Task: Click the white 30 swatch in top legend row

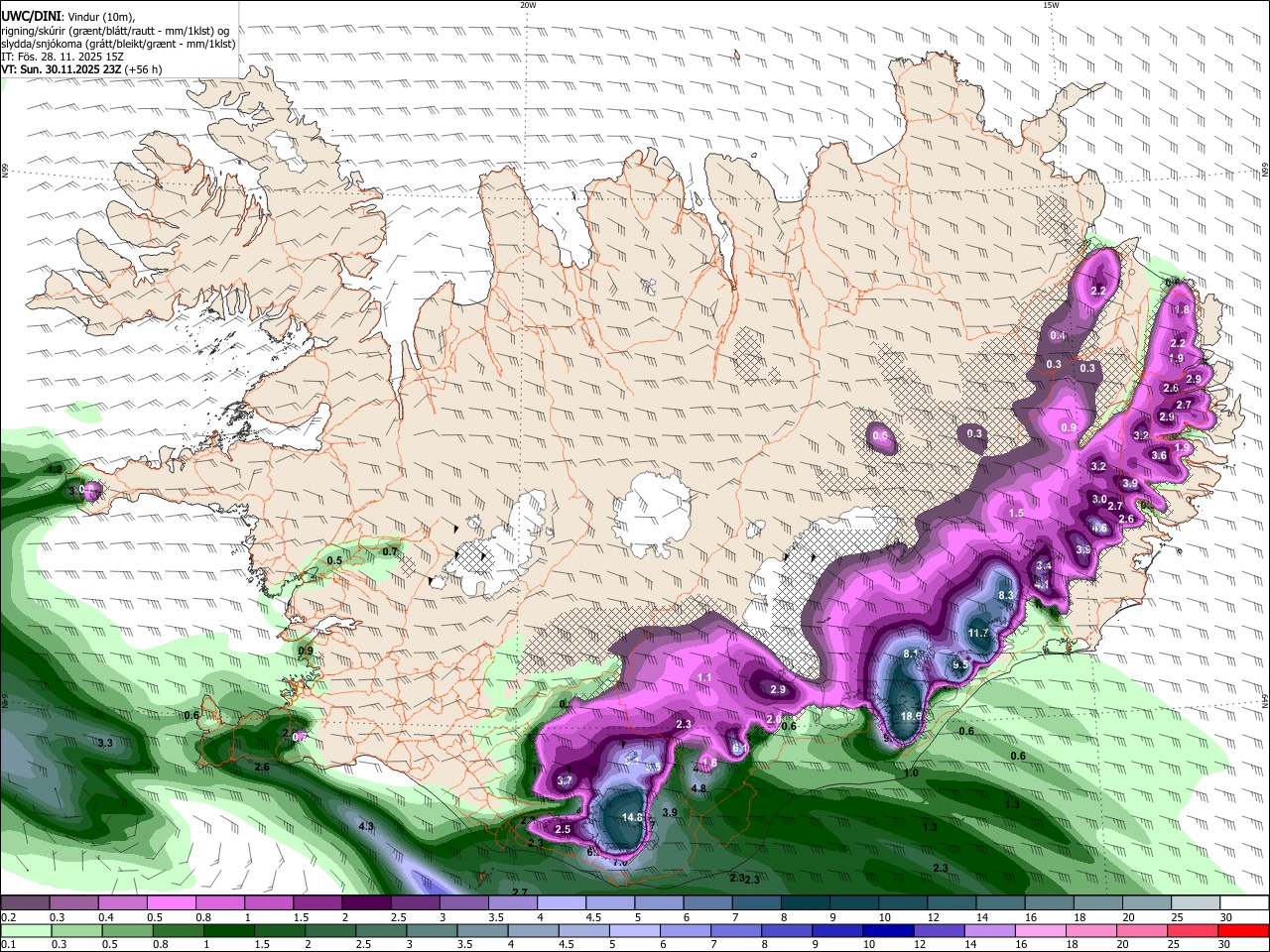Action: click(x=1243, y=903)
